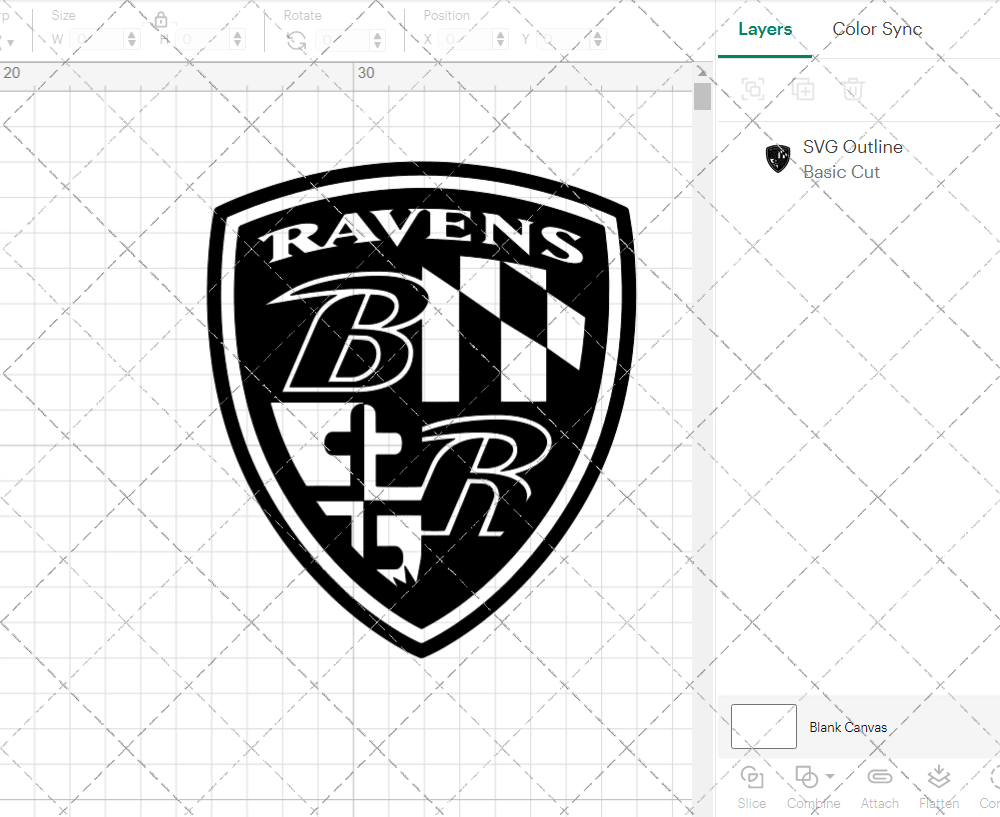This screenshot has height=817, width=1000.
Task: Click the Rotate icon in toolbar
Action: pos(296,40)
